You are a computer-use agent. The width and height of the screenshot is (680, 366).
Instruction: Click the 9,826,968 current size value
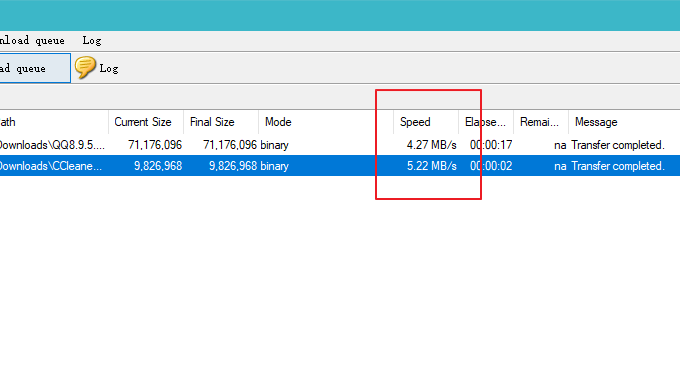pyautogui.click(x=158, y=166)
